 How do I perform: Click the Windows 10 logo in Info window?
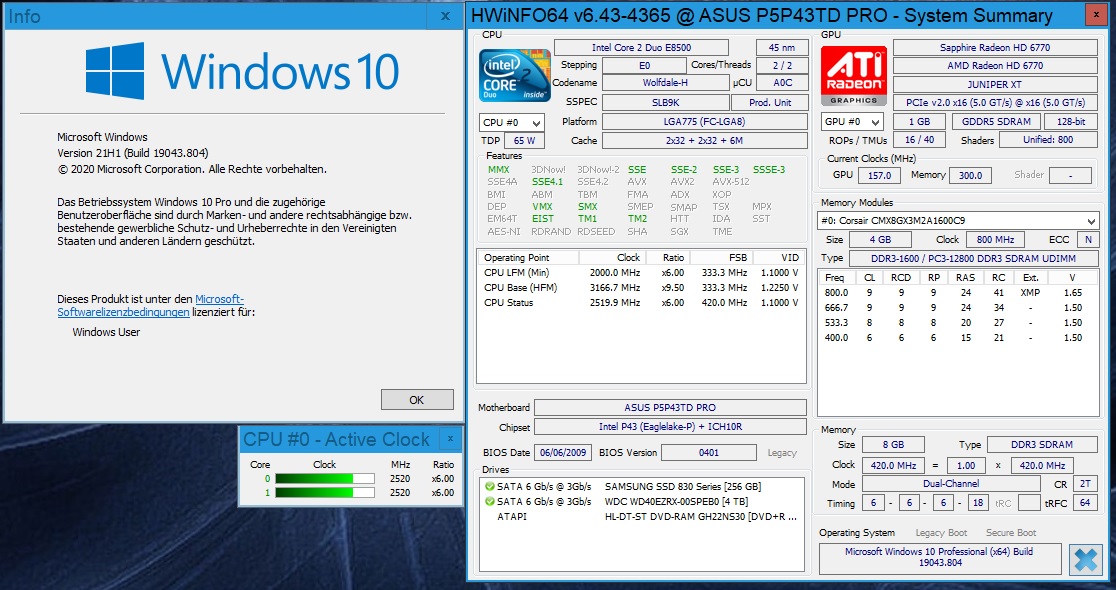(242, 70)
